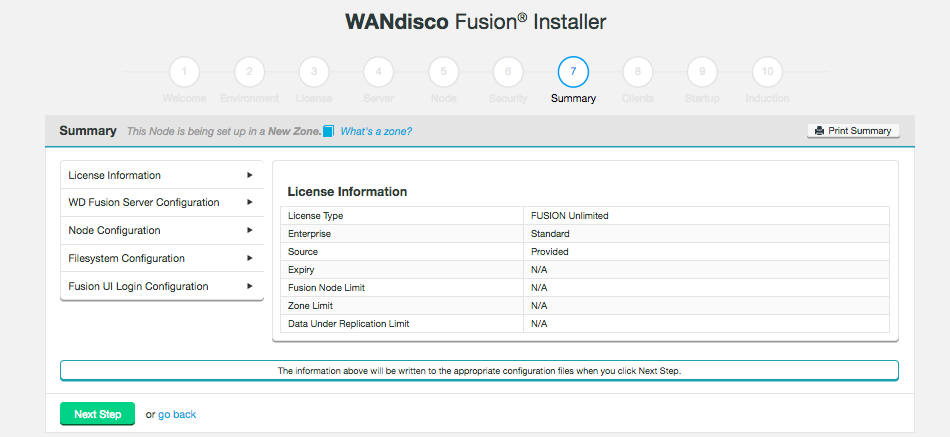Click the blue book help icon
This screenshot has width=950, height=437.
328,131
